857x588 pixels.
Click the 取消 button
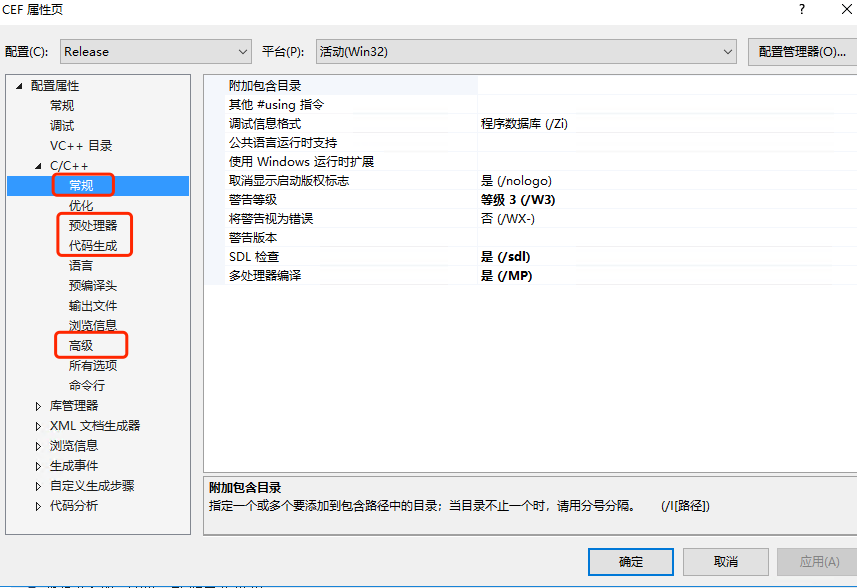725,561
